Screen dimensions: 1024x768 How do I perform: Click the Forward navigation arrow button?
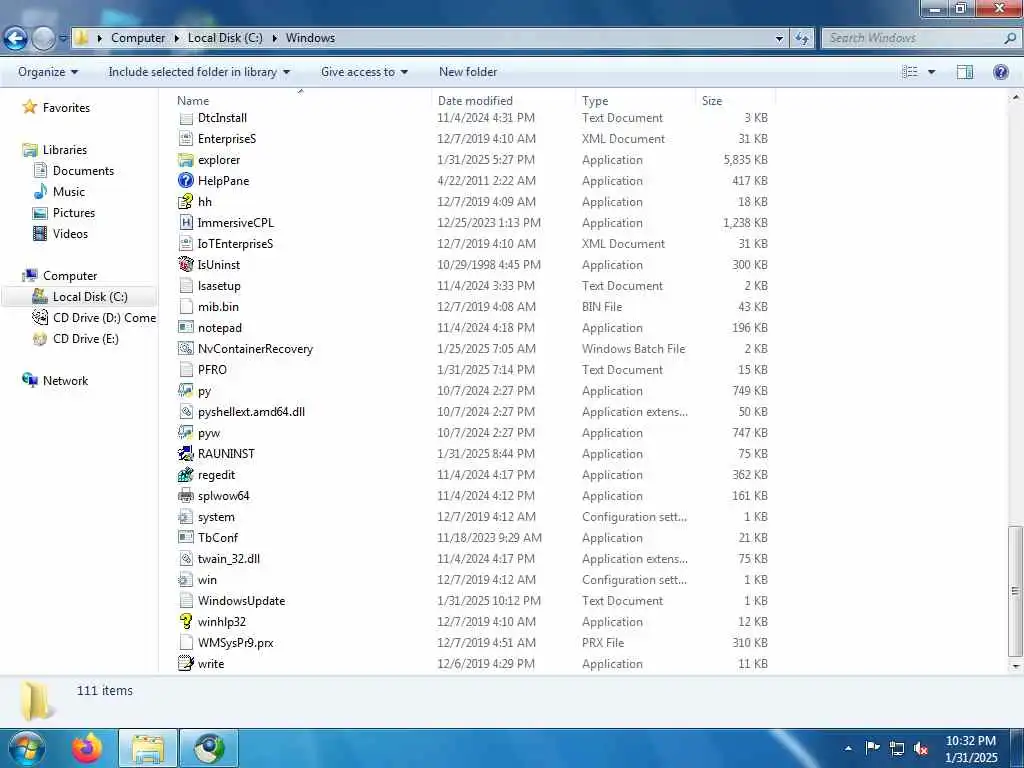click(43, 39)
